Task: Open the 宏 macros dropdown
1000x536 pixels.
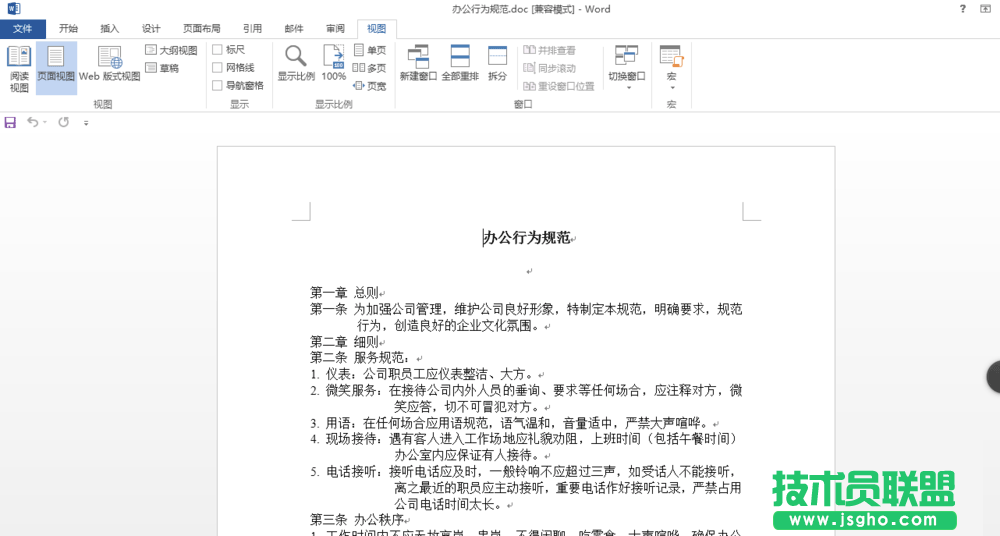Action: point(671,87)
